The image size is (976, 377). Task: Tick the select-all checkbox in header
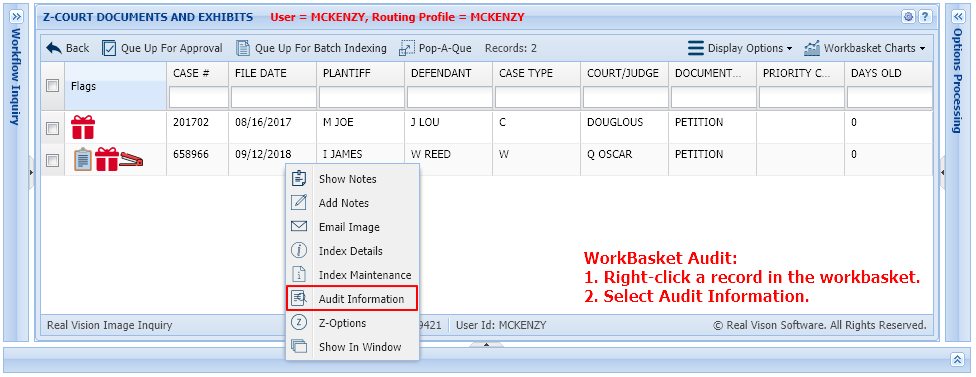(53, 86)
